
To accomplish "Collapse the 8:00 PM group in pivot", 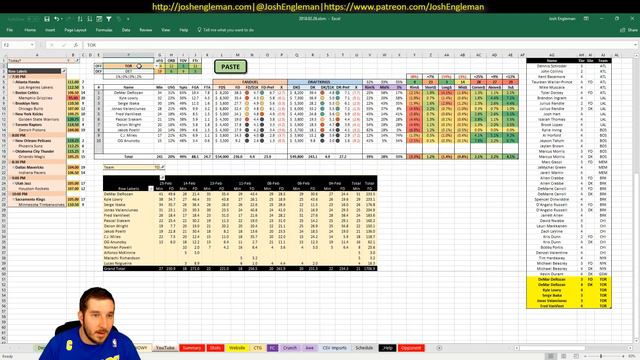I will pyautogui.click(x=9, y=135).
